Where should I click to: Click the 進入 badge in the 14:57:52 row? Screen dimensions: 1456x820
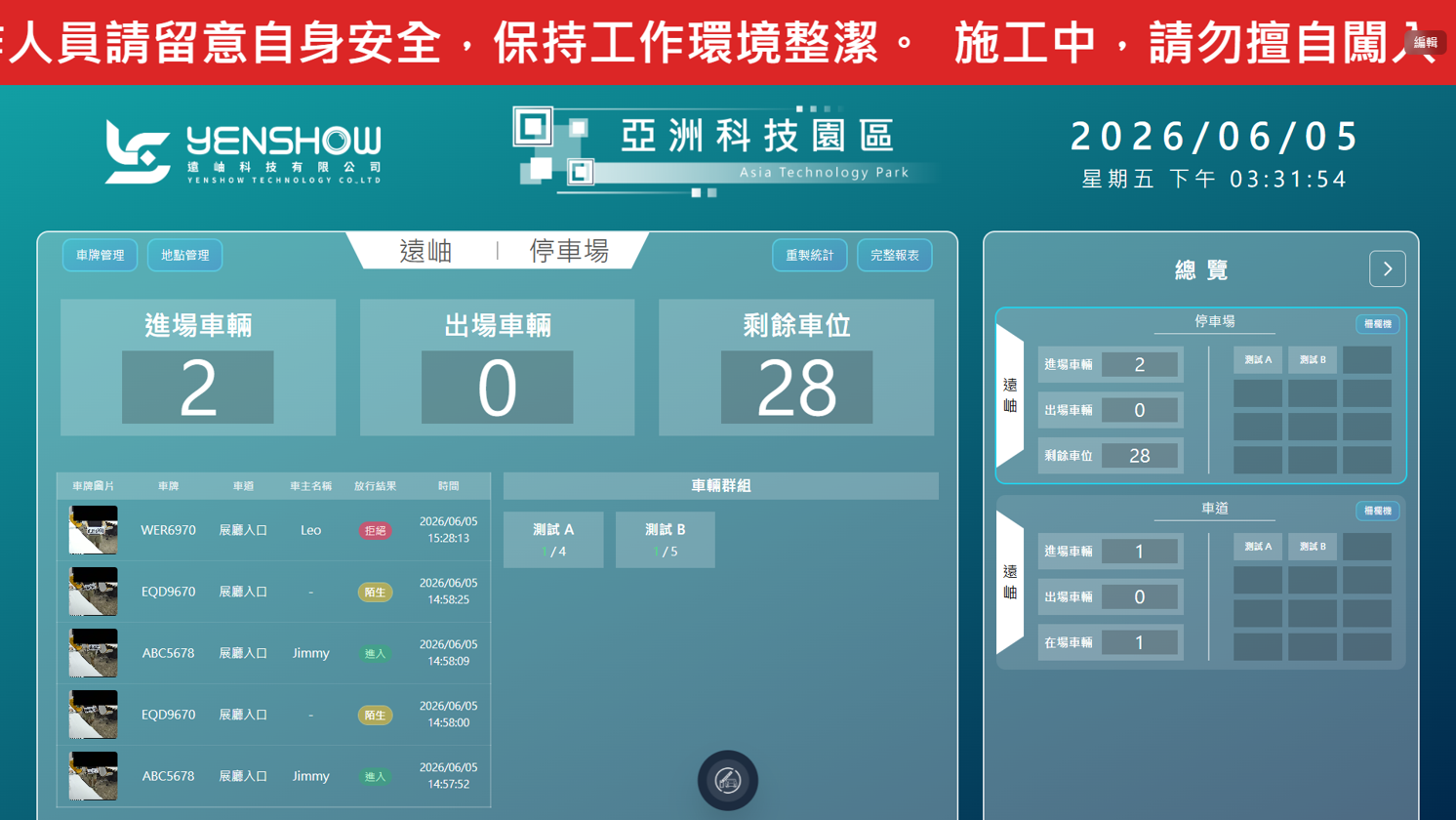point(375,777)
